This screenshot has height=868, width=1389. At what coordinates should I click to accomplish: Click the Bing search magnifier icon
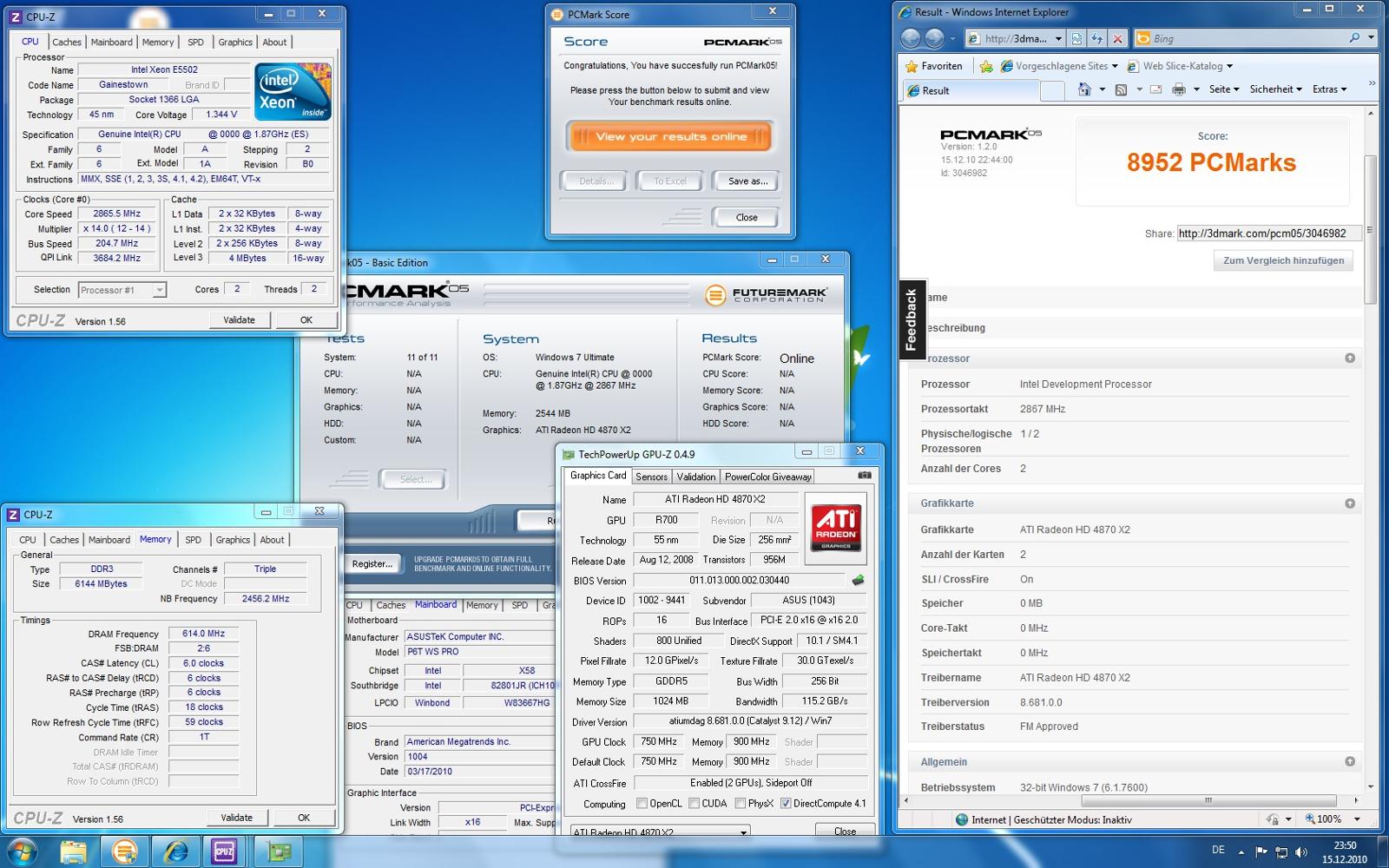pyautogui.click(x=1354, y=38)
